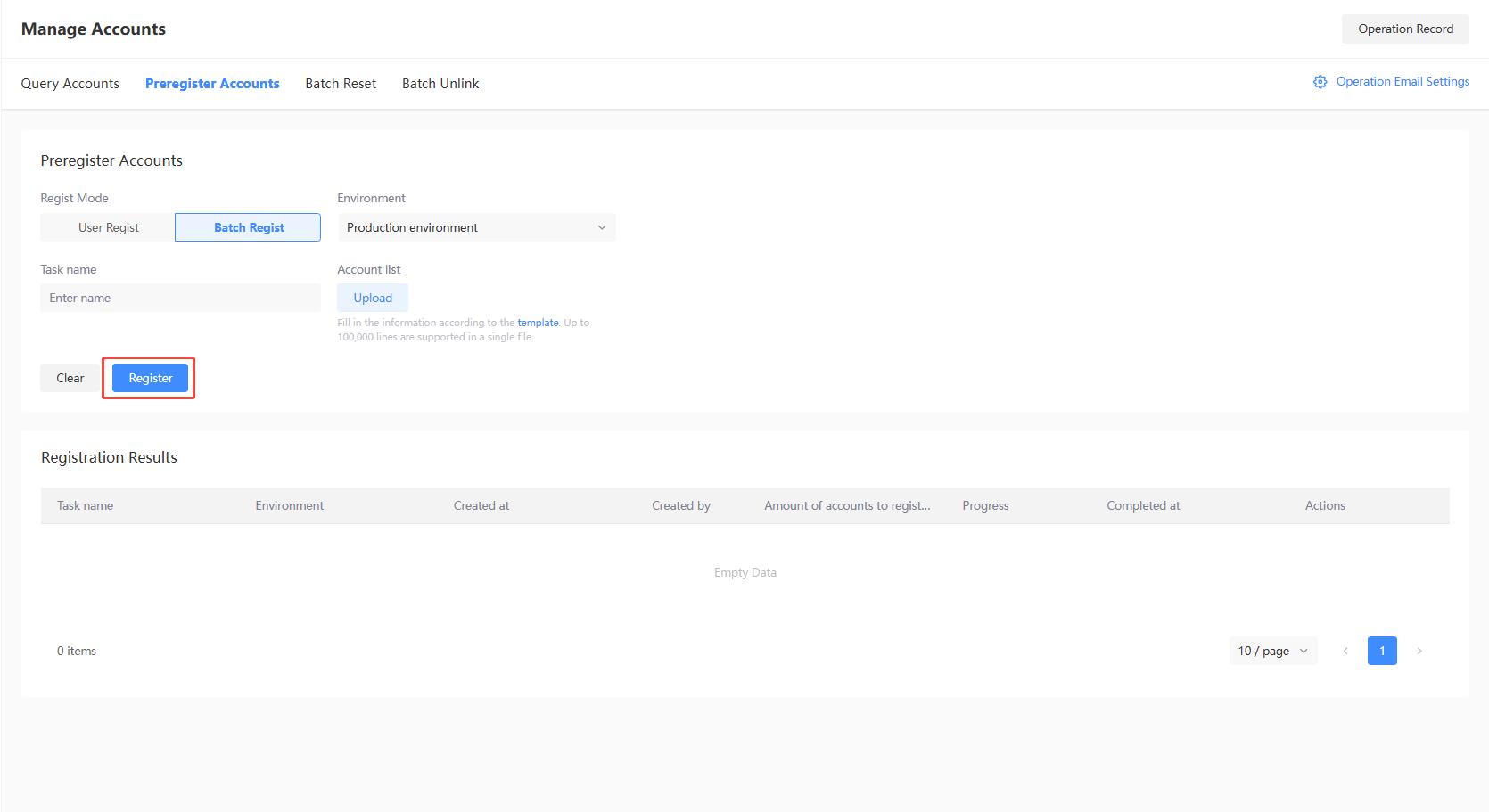Select Batch Regist mode
This screenshot has height=812, width=1489.
click(x=248, y=227)
